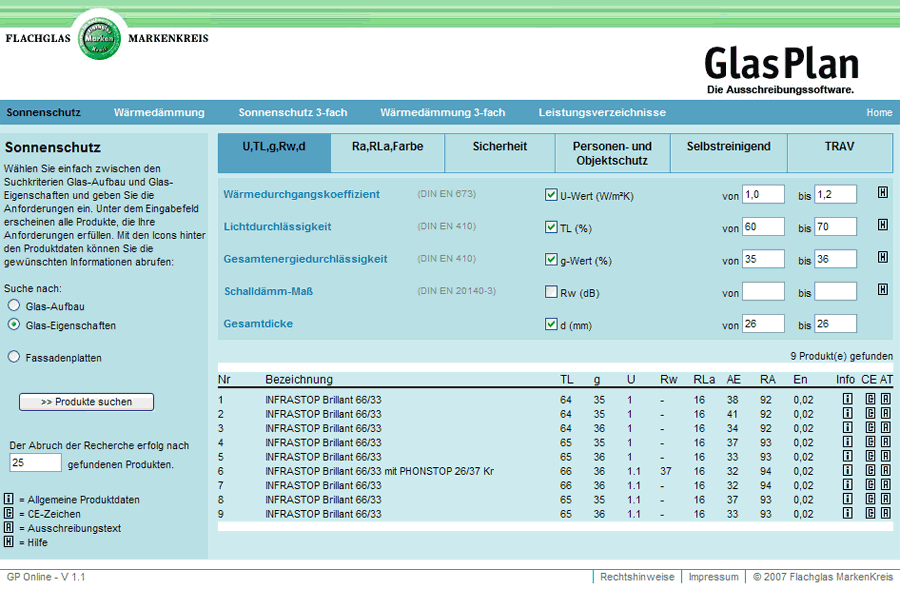Show product info for result row 6
The image size is (900, 589).
847,471
